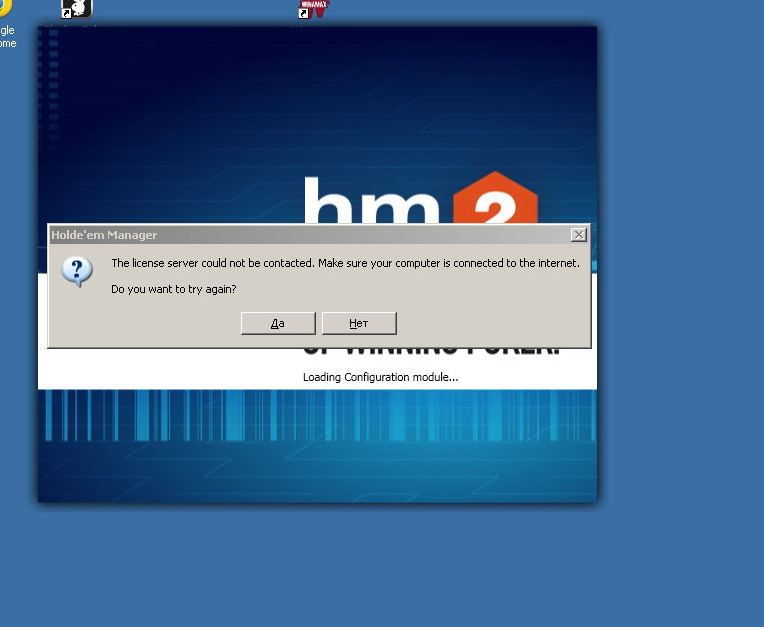Click the "Loading Configuration module..." status text
The height and width of the screenshot is (627, 764).
[381, 377]
